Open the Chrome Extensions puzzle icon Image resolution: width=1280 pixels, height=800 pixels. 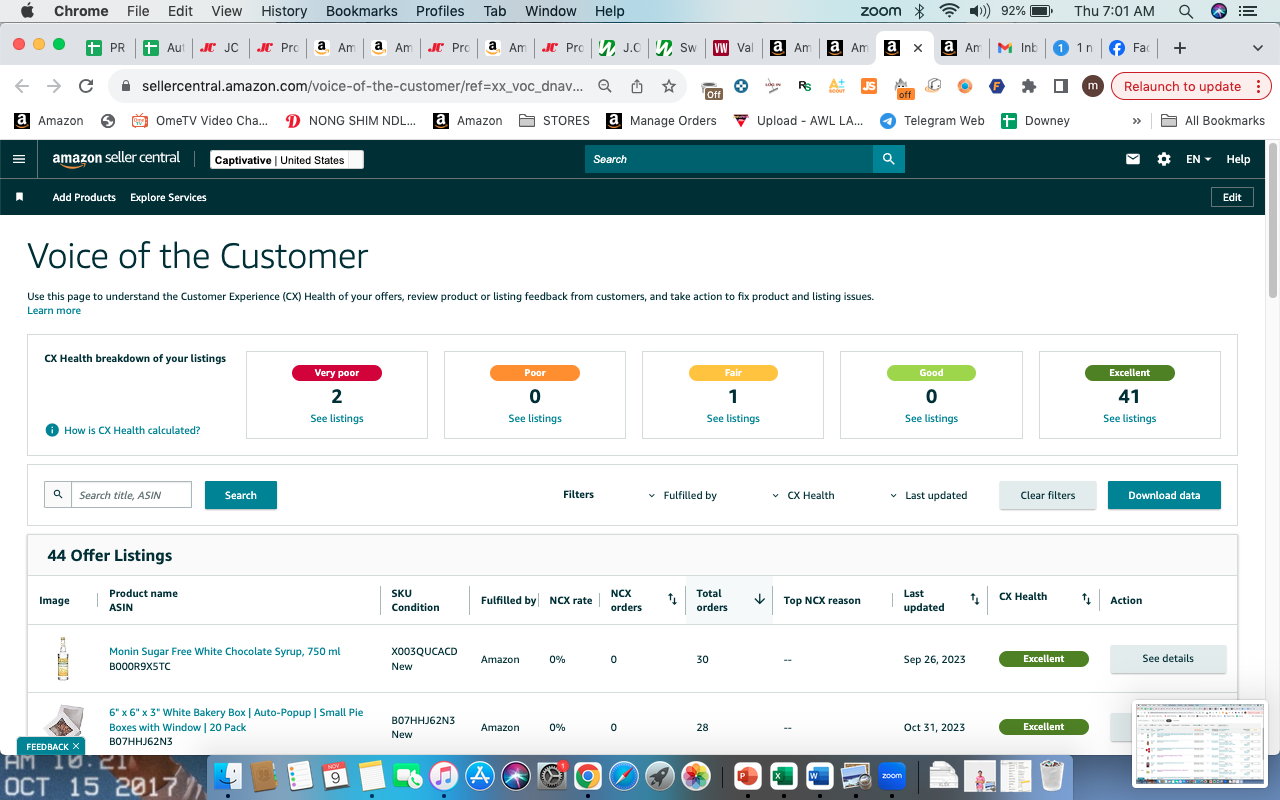coord(1028,86)
